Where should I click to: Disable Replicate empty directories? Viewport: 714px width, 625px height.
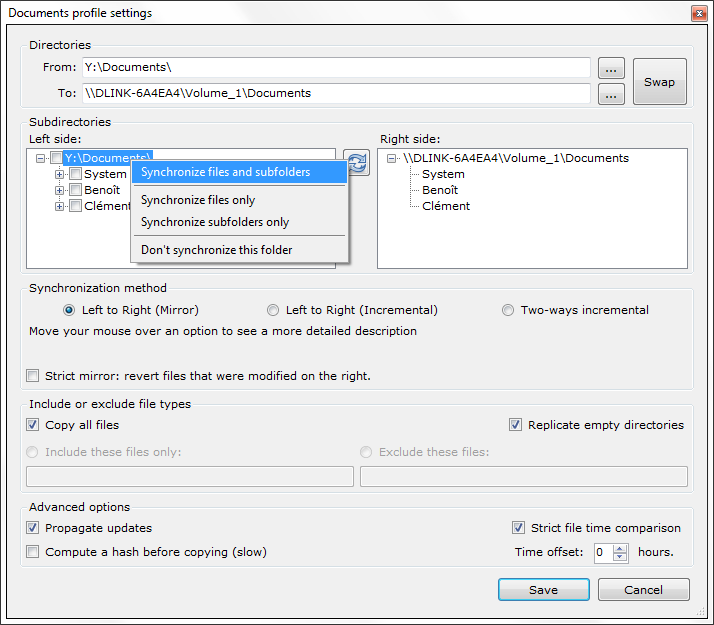pos(516,425)
